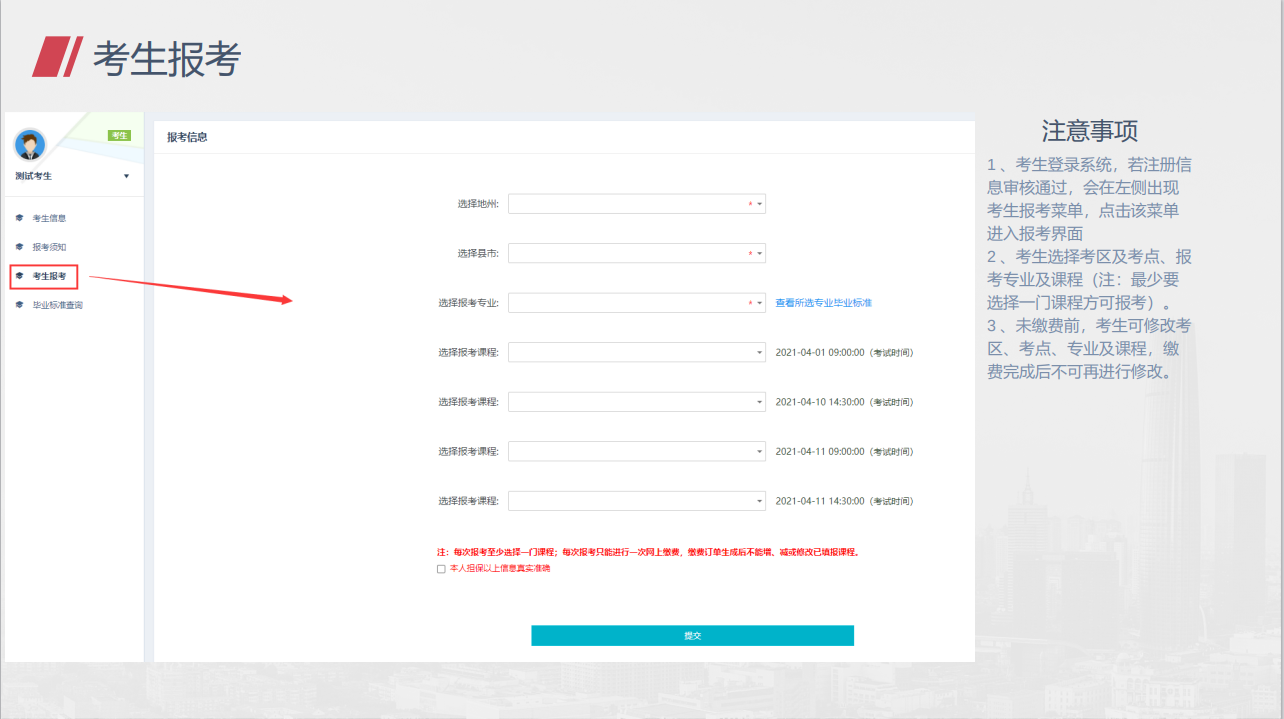Open course dropdown for 2021-04-10 14:30 exam
Viewport: 1284px width, 719px height.
click(636, 402)
